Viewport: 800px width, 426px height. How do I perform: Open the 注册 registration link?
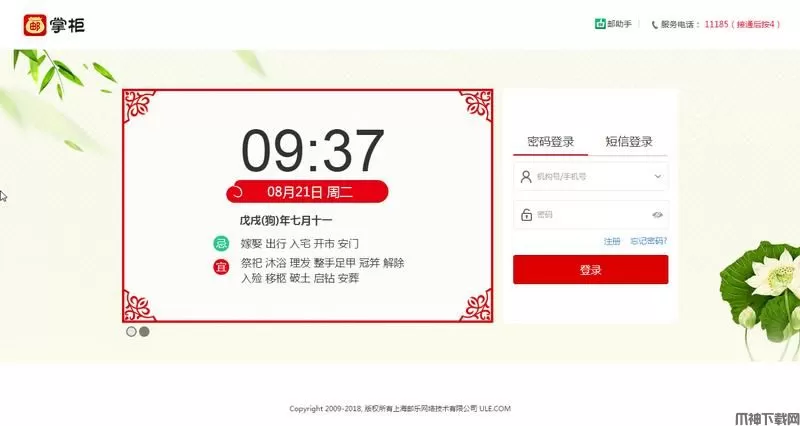coord(612,241)
